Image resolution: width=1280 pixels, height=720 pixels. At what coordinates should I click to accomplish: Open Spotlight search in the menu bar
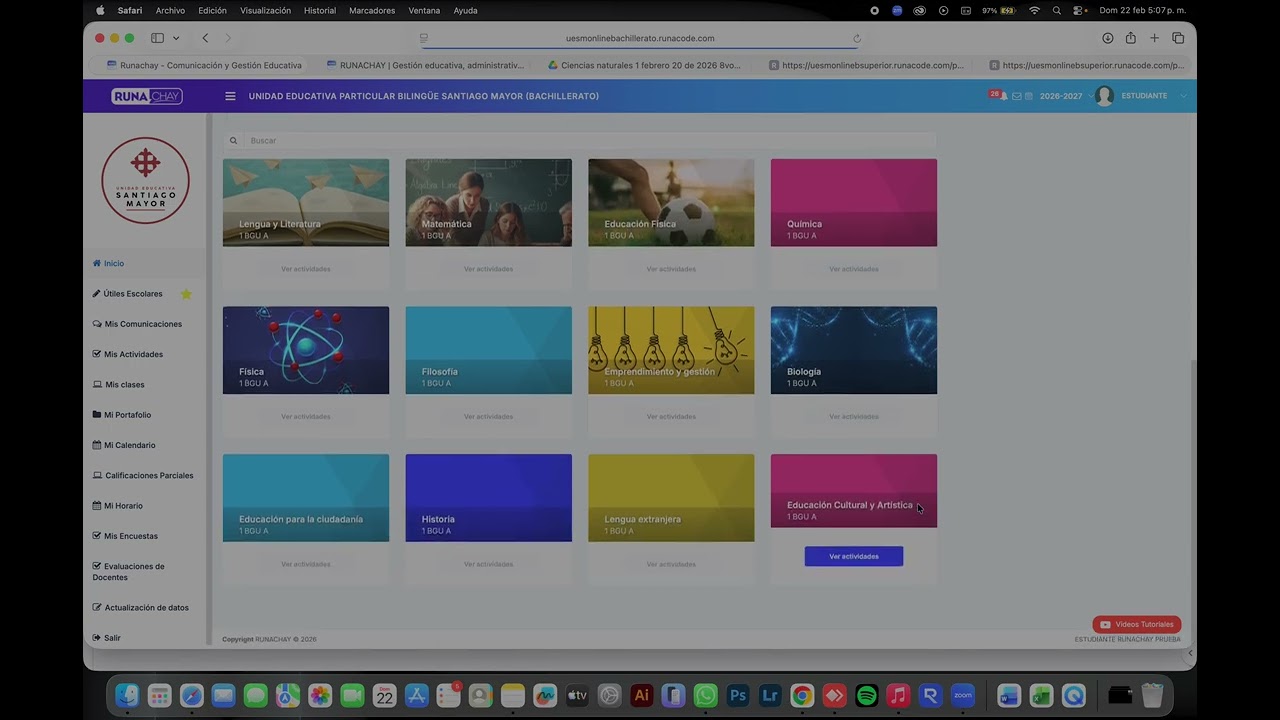point(1057,10)
